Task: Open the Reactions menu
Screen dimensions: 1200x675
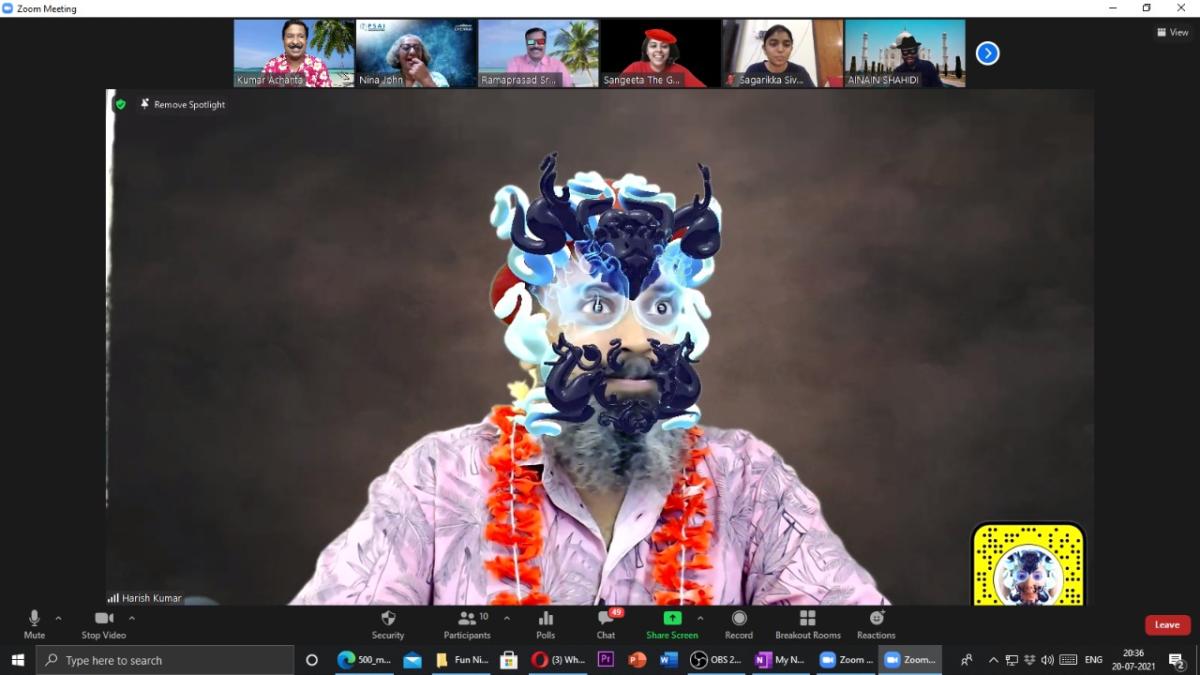Action: pyautogui.click(x=876, y=619)
